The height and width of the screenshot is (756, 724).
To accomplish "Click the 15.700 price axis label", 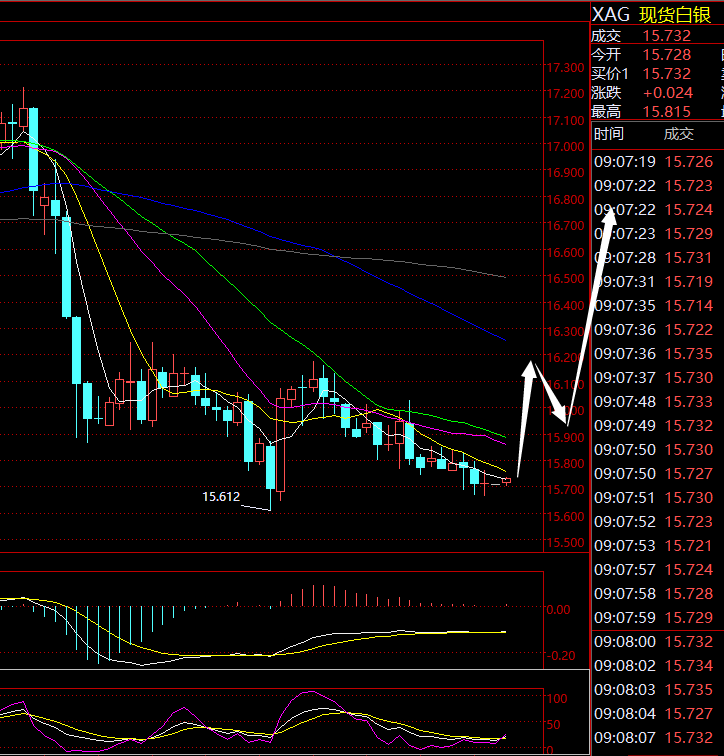I will (x=565, y=489).
